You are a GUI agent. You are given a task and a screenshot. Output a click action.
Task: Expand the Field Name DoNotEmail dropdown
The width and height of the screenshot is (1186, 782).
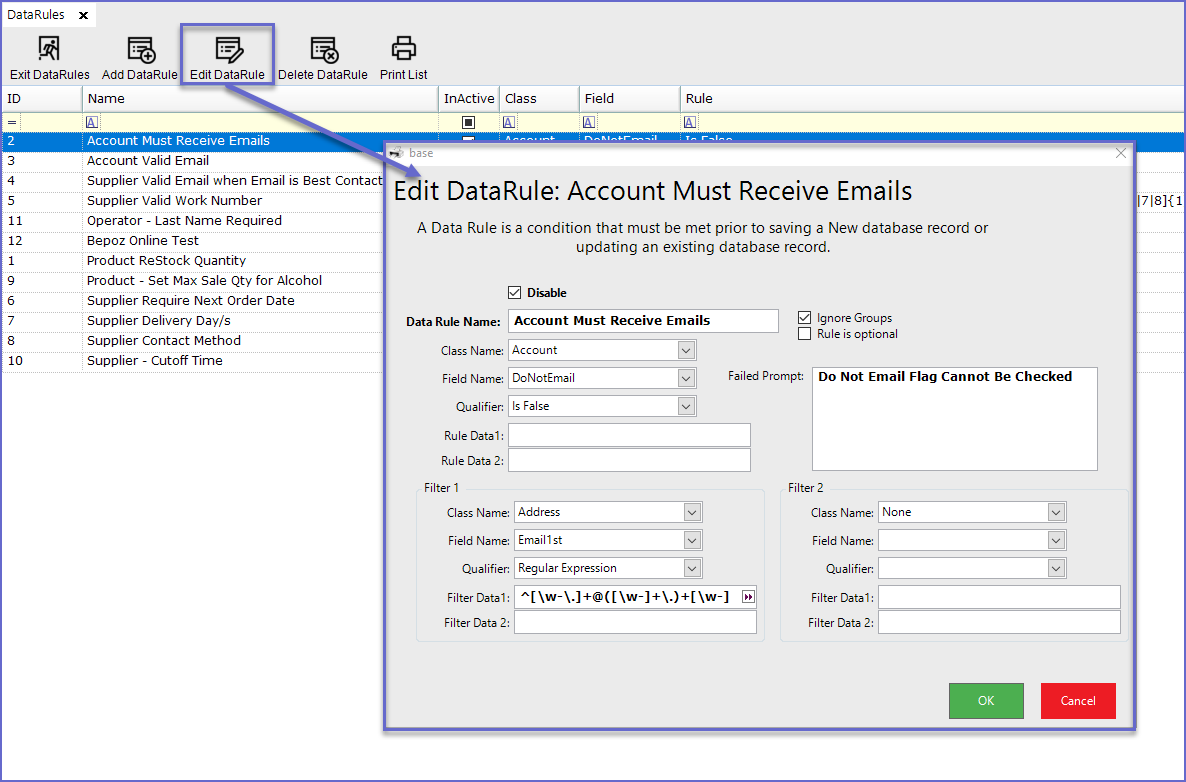pos(686,378)
